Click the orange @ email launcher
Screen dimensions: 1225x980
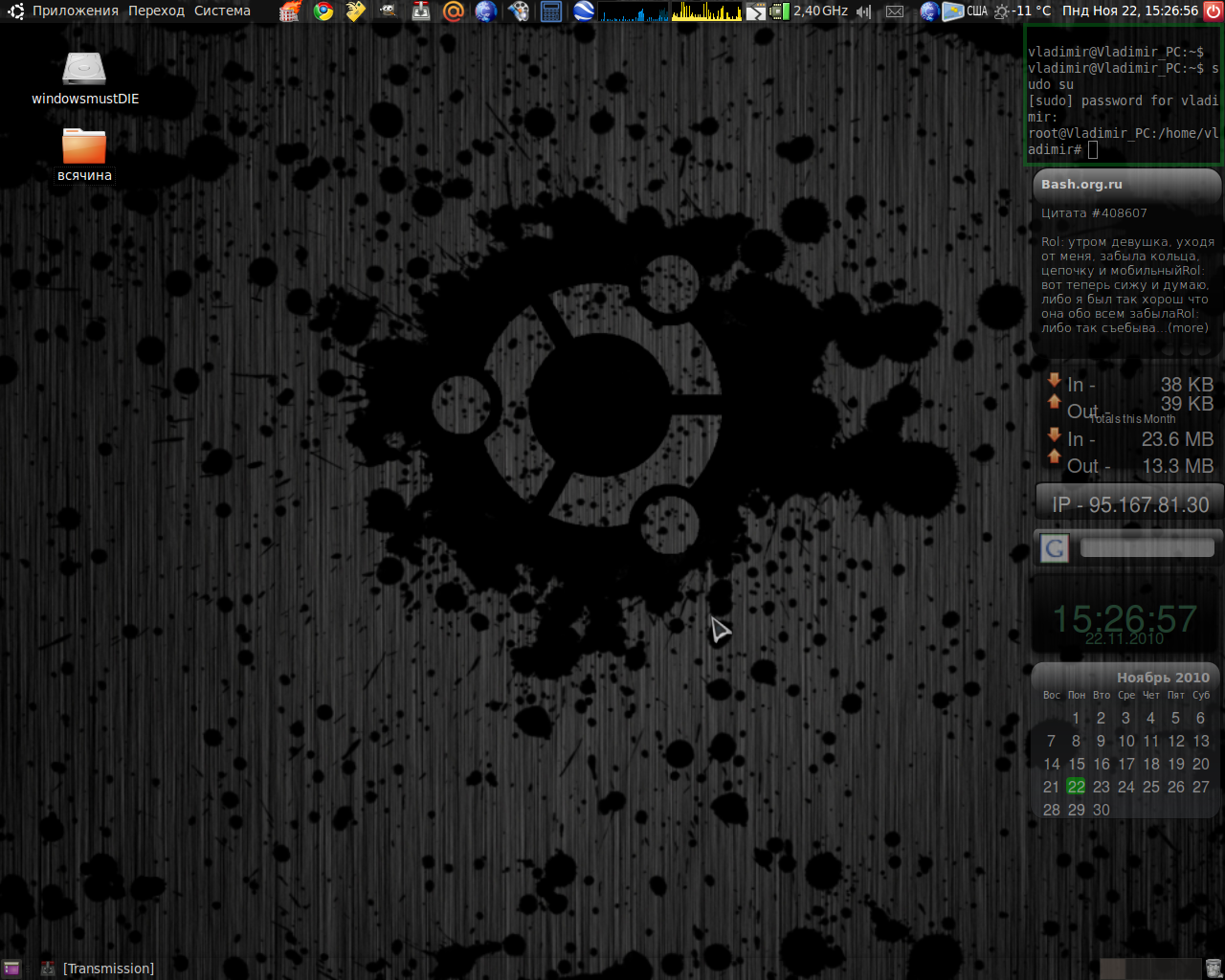coord(453,11)
